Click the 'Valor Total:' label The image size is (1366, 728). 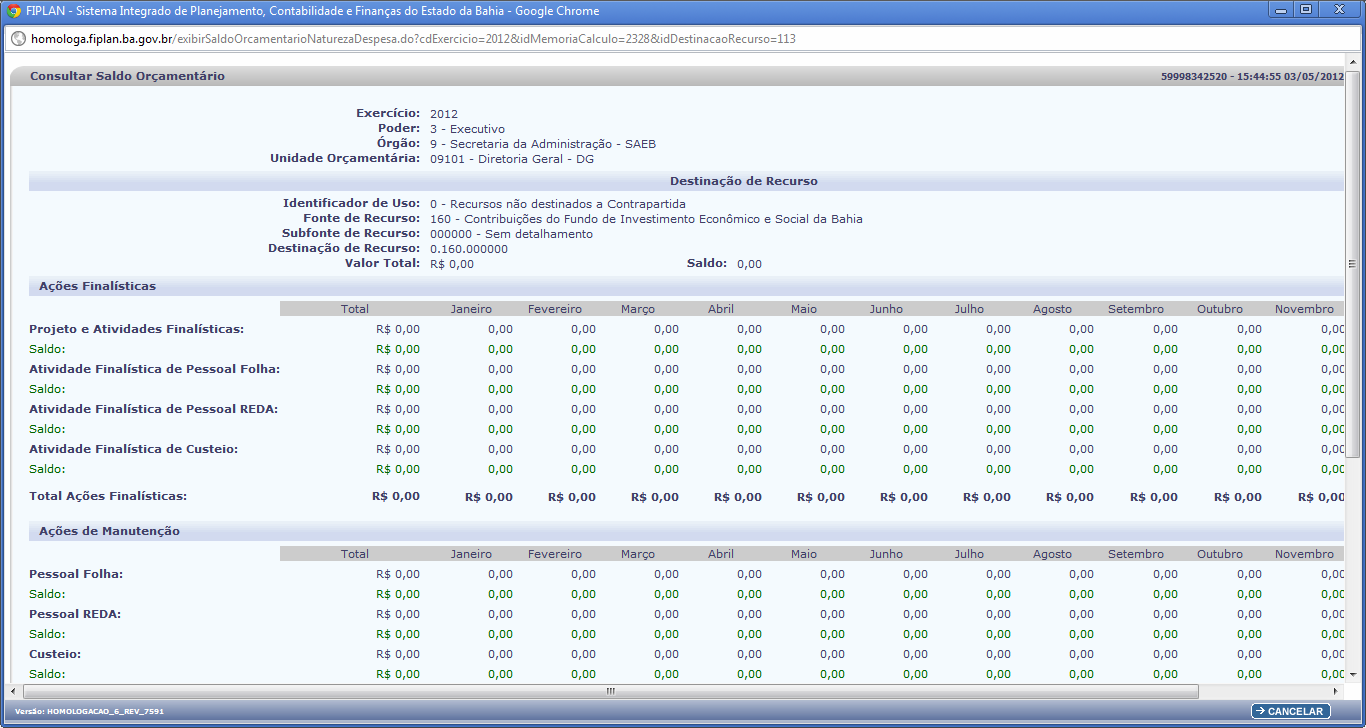pyautogui.click(x=382, y=263)
